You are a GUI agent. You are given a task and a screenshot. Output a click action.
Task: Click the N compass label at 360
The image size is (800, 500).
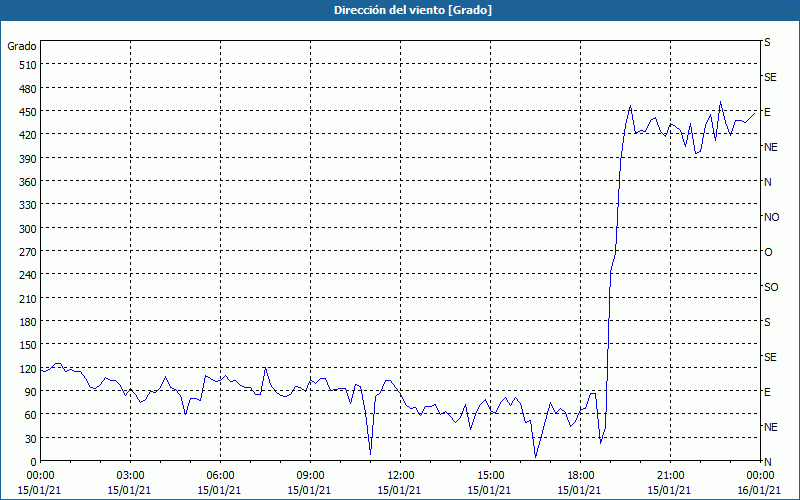pos(767,182)
